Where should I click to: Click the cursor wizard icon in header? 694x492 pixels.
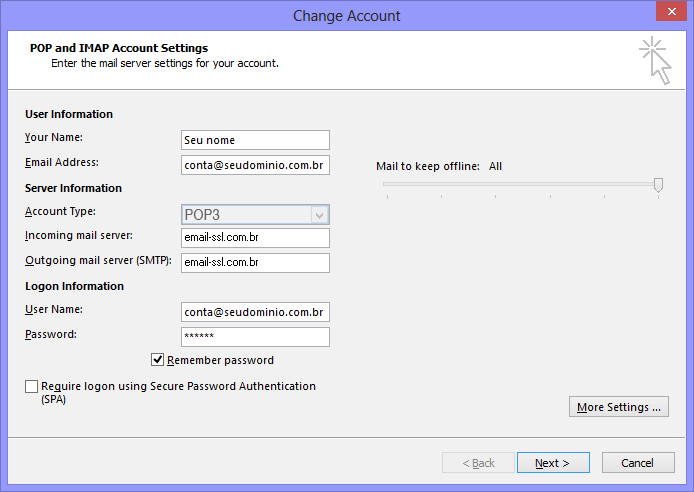pyautogui.click(x=655, y=61)
